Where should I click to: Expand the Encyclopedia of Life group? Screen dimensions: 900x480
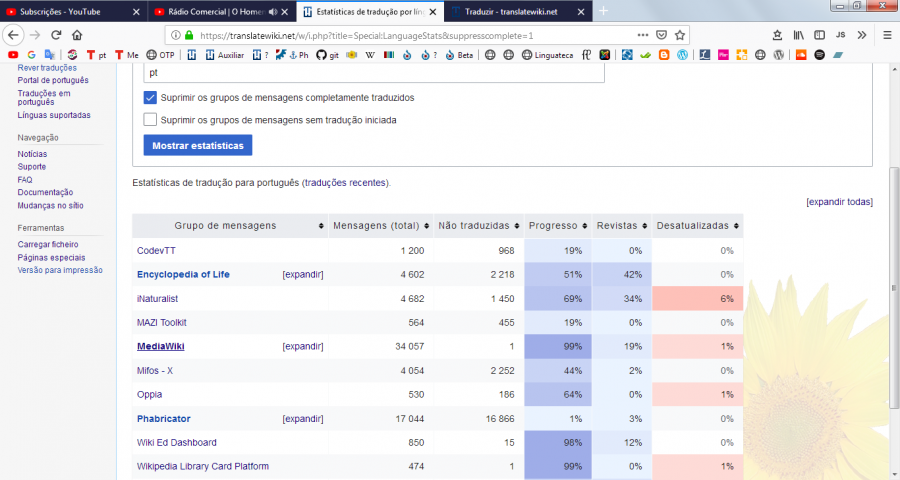pyautogui.click(x=302, y=274)
